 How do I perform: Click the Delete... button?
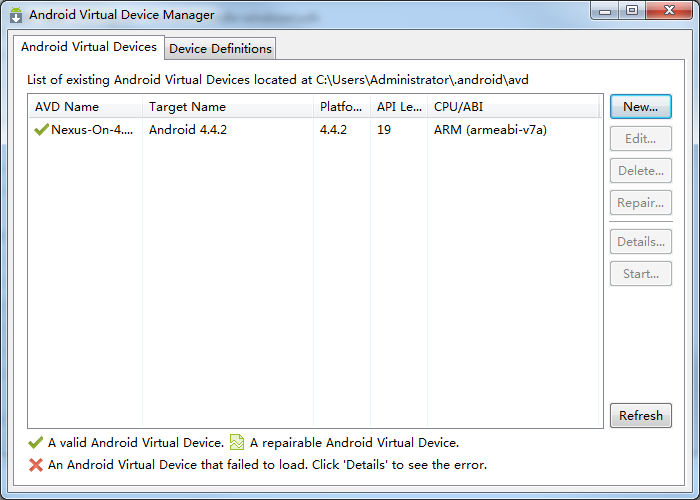tap(641, 171)
